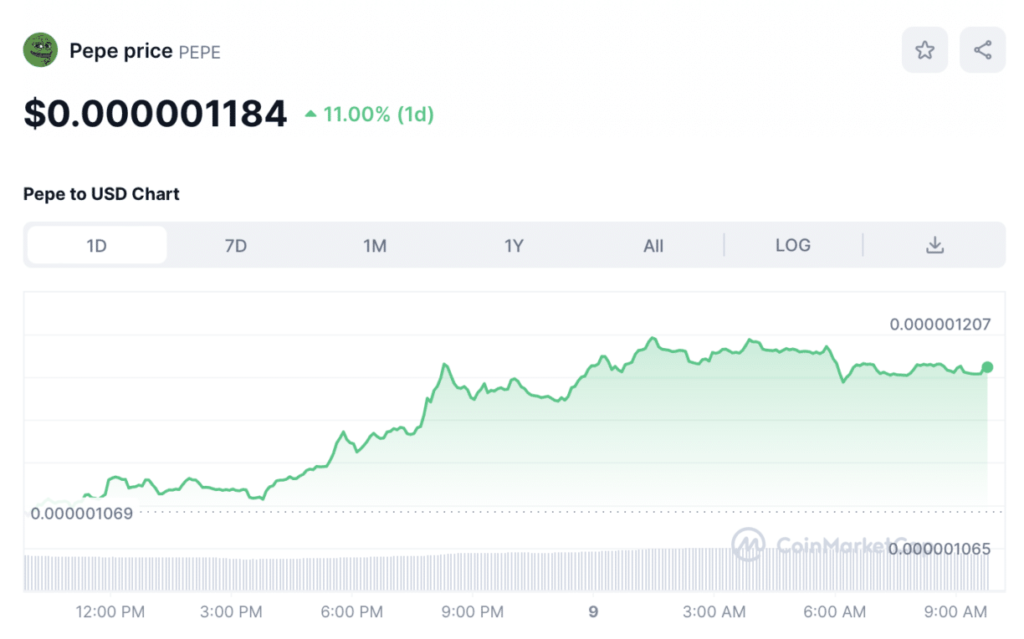The width and height of the screenshot is (1024, 639).
Task: View the All time chart range
Action: tap(653, 245)
